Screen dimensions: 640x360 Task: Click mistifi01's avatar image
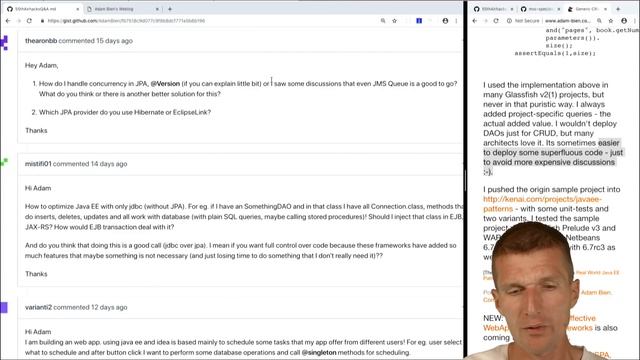pyautogui.click(x=4, y=162)
